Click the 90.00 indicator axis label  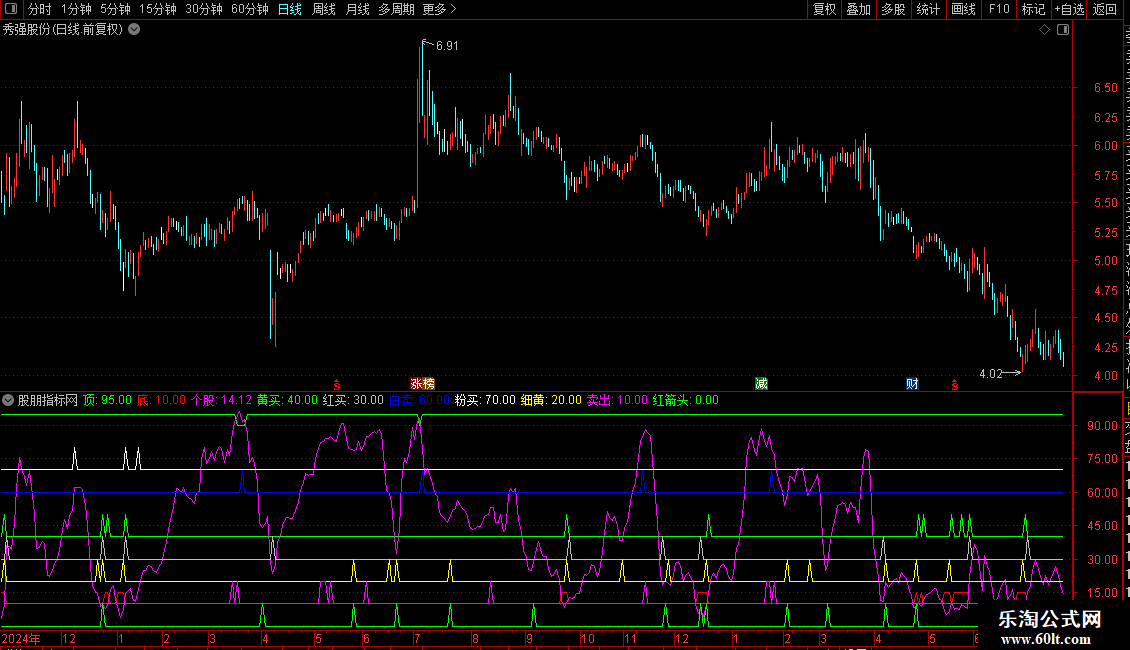(1103, 426)
